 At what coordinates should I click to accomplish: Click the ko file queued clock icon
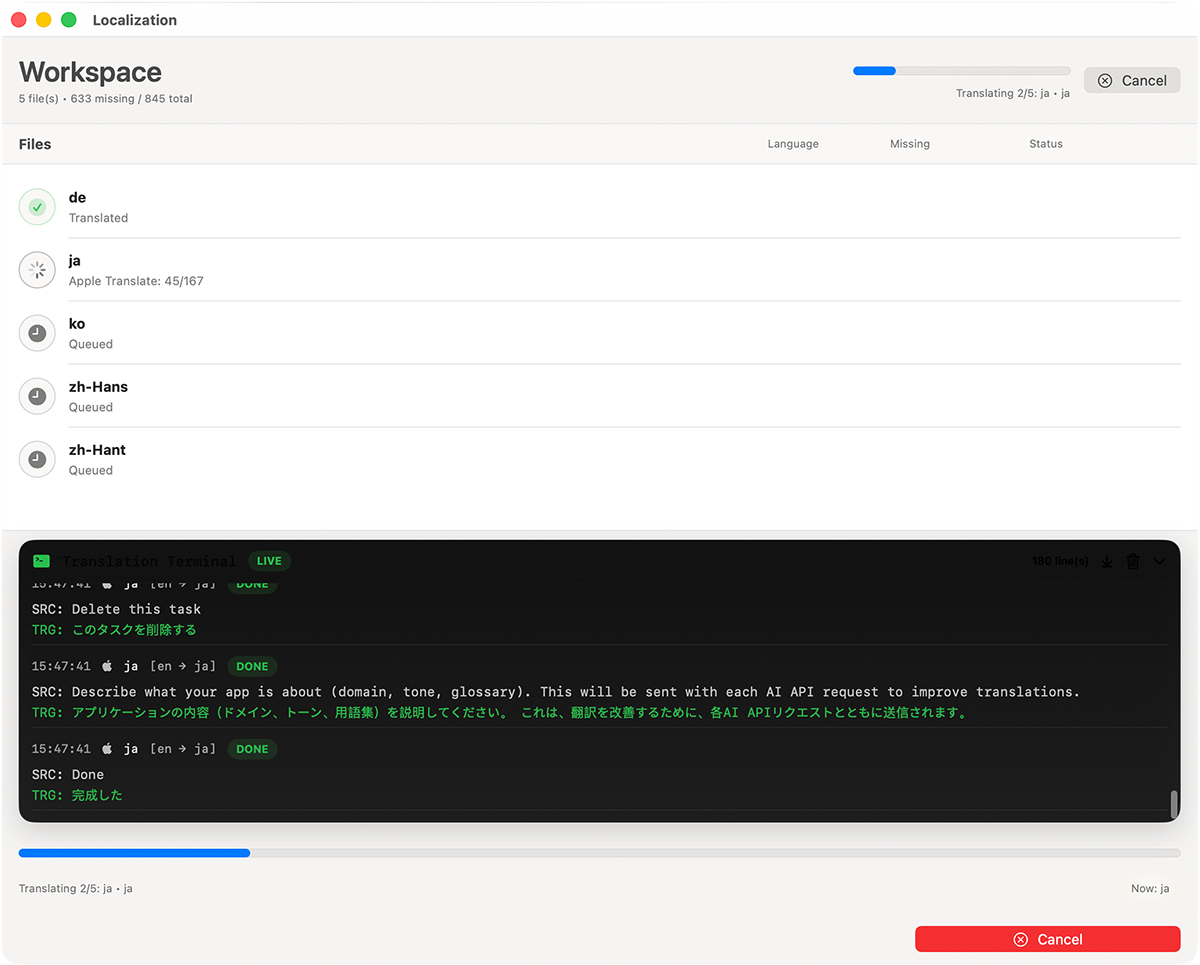(37, 333)
